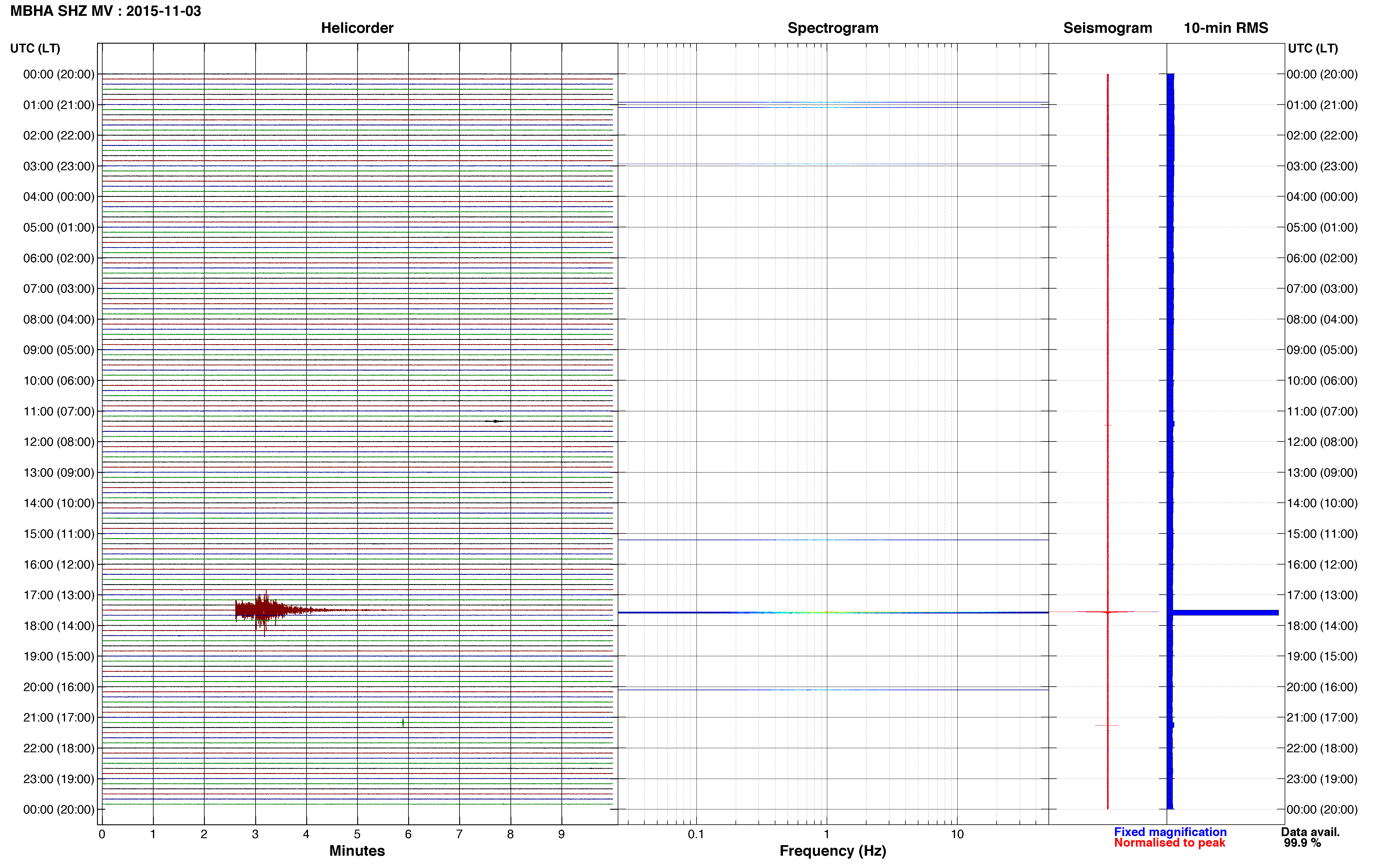The height and width of the screenshot is (868, 1389).
Task: Click minute tick label 2 on the helicorder axis
Action: pos(204,834)
